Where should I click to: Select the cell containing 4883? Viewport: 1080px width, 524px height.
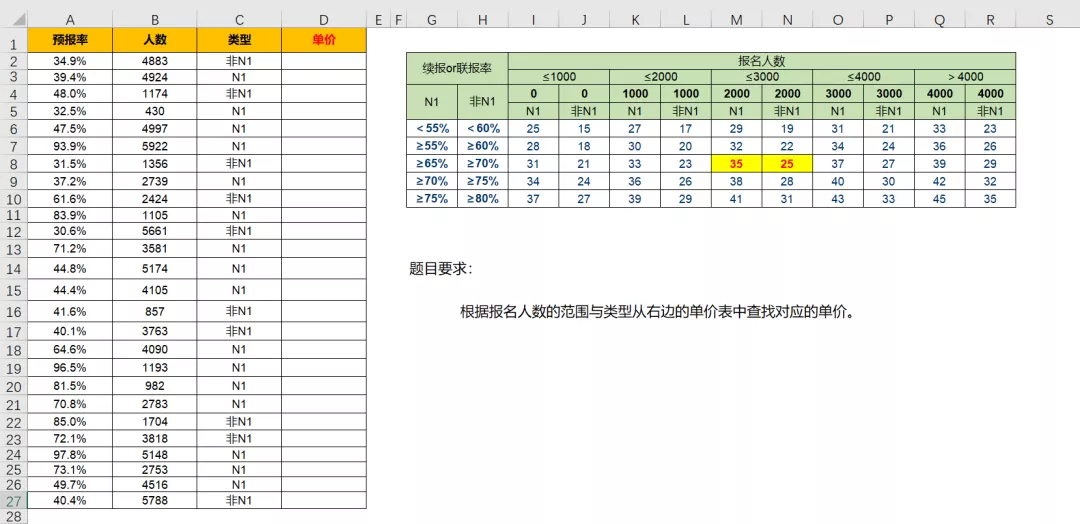click(x=154, y=61)
